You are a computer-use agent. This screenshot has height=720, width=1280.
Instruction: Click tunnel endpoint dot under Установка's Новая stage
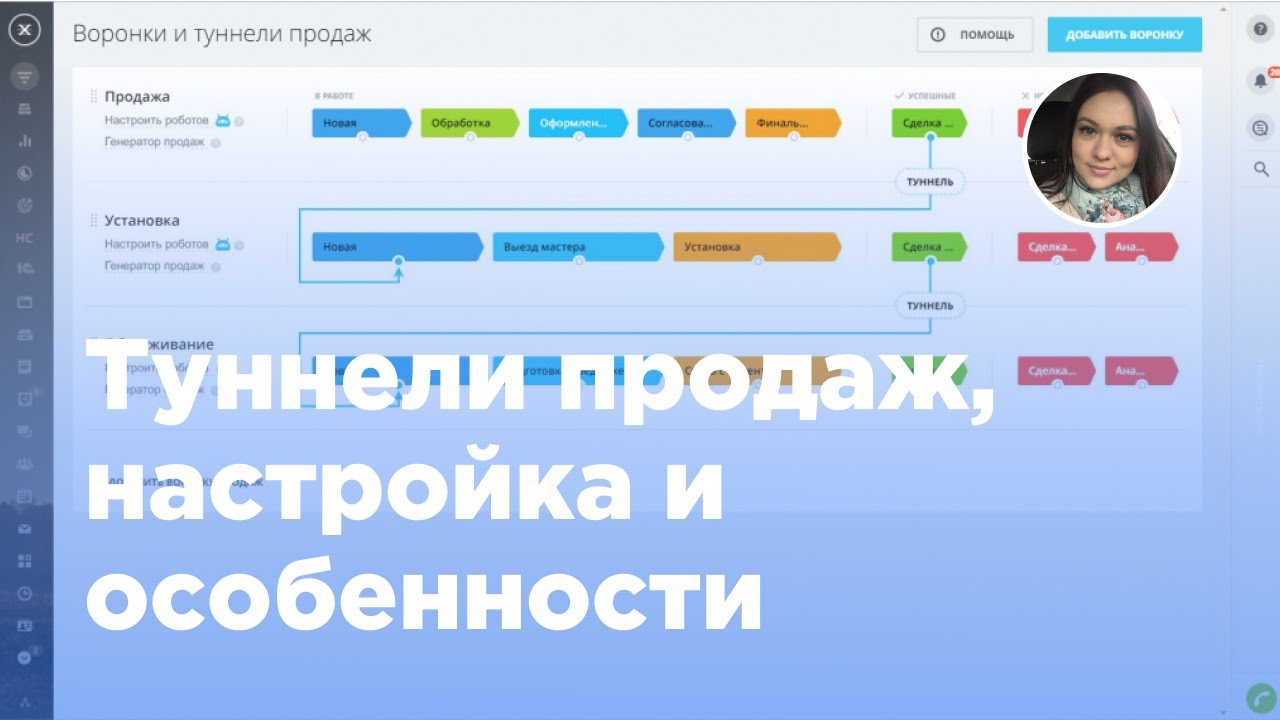coord(398,261)
